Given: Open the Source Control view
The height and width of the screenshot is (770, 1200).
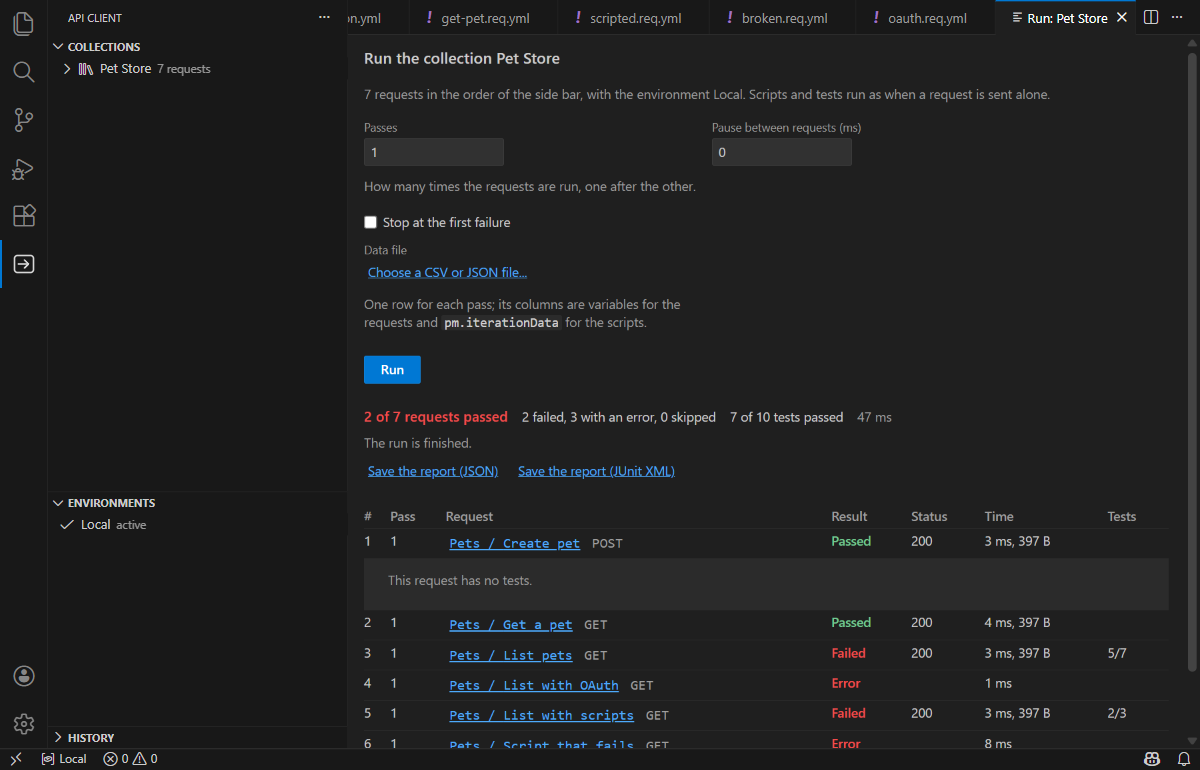Looking at the screenshot, I should click(x=24, y=120).
